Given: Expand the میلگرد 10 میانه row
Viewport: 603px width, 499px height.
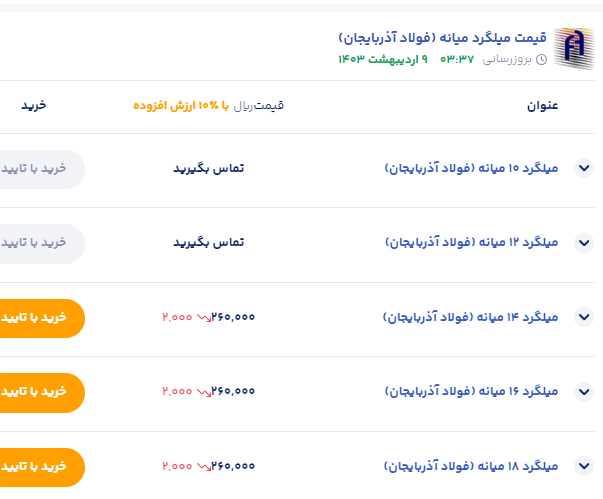Looking at the screenshot, I should (x=584, y=168).
